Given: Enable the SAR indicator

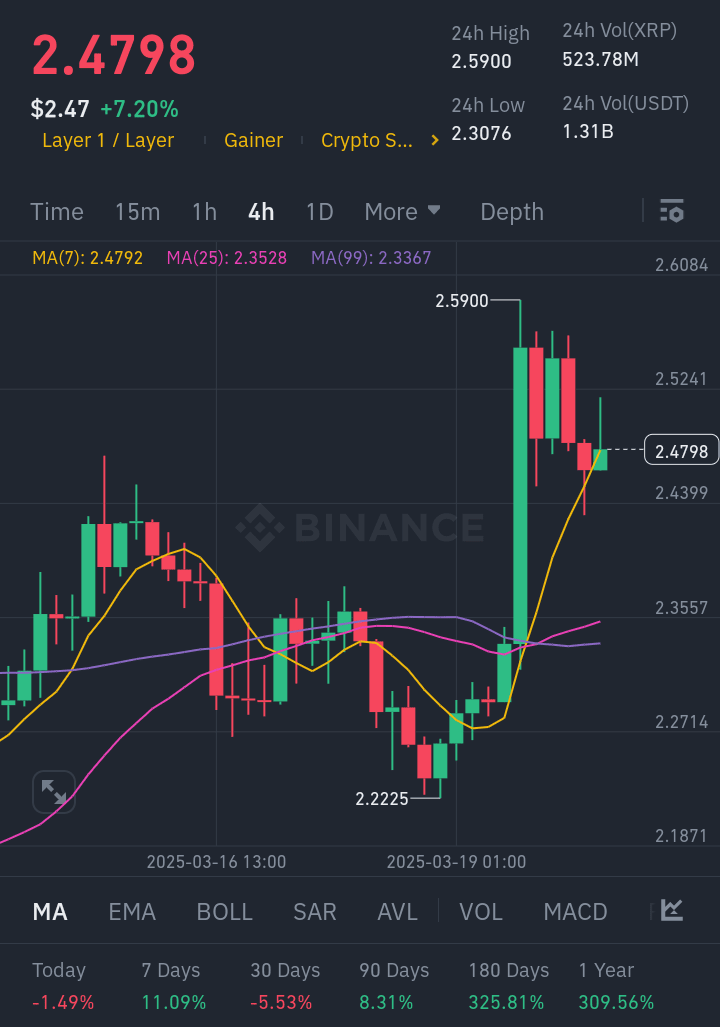Looking at the screenshot, I should pos(314,912).
